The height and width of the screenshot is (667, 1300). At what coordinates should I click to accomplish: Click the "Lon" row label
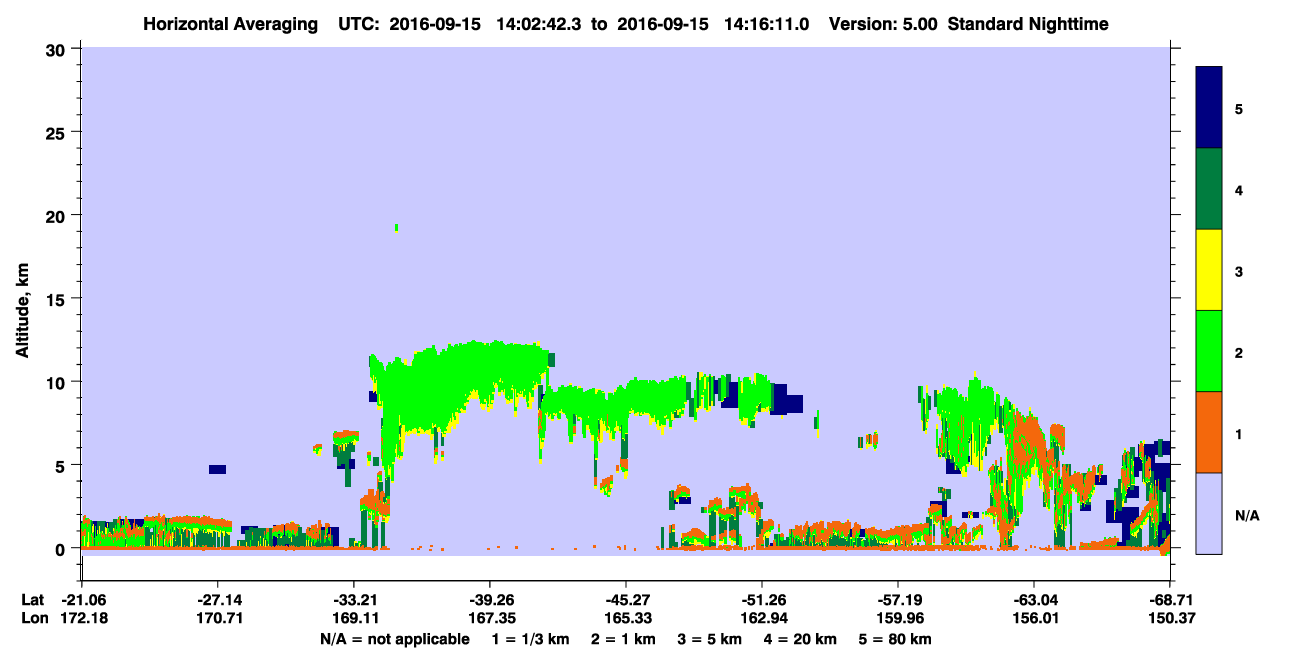pos(33,619)
